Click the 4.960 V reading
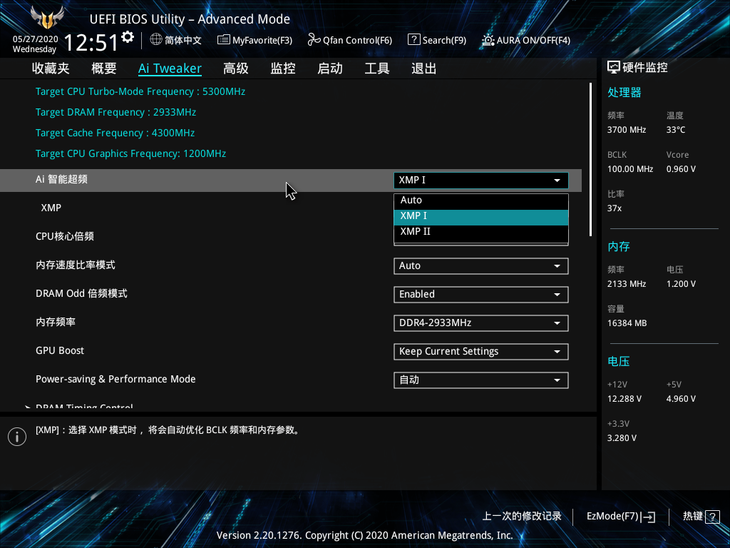This screenshot has width=730, height=548. 681,399
